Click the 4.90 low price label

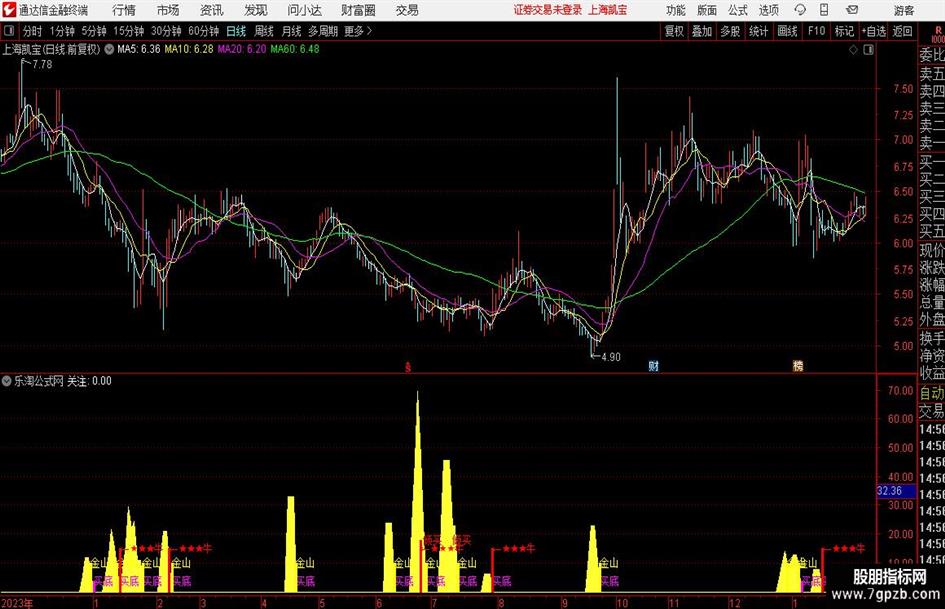click(611, 357)
